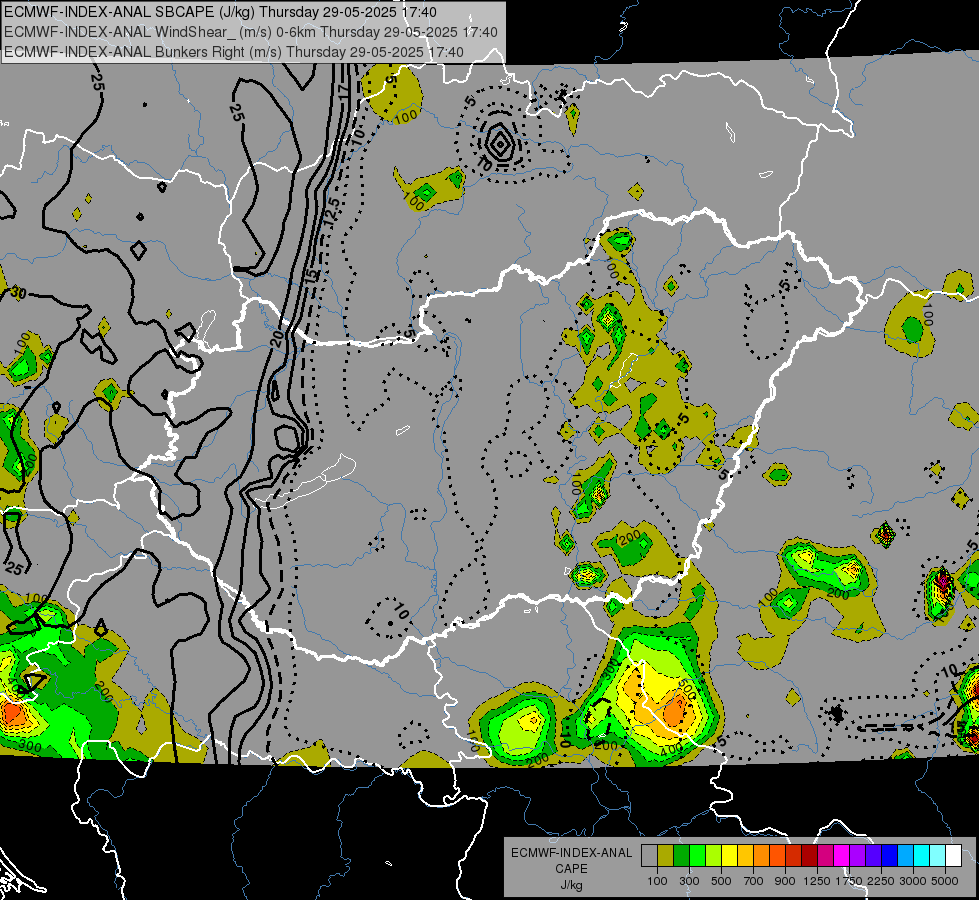Viewport: 979px width, 900px height.
Task: Select the white legend swatch
Action: pyautogui.click(x=953, y=855)
